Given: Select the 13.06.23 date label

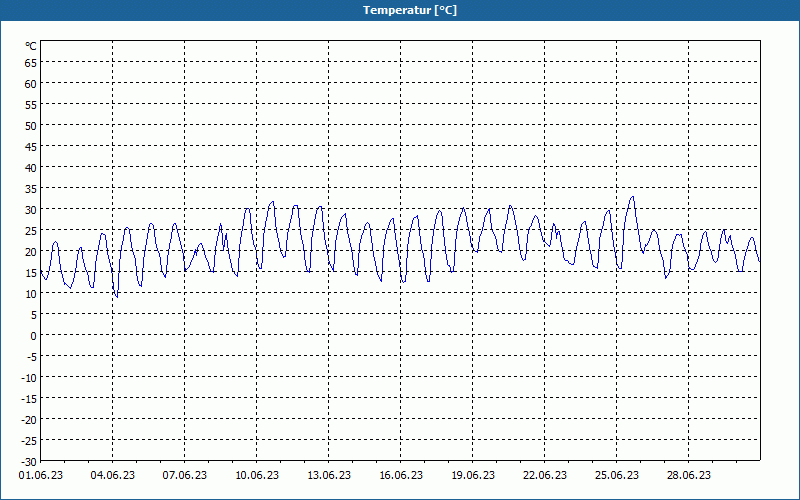Looking at the screenshot, I should point(329,476).
